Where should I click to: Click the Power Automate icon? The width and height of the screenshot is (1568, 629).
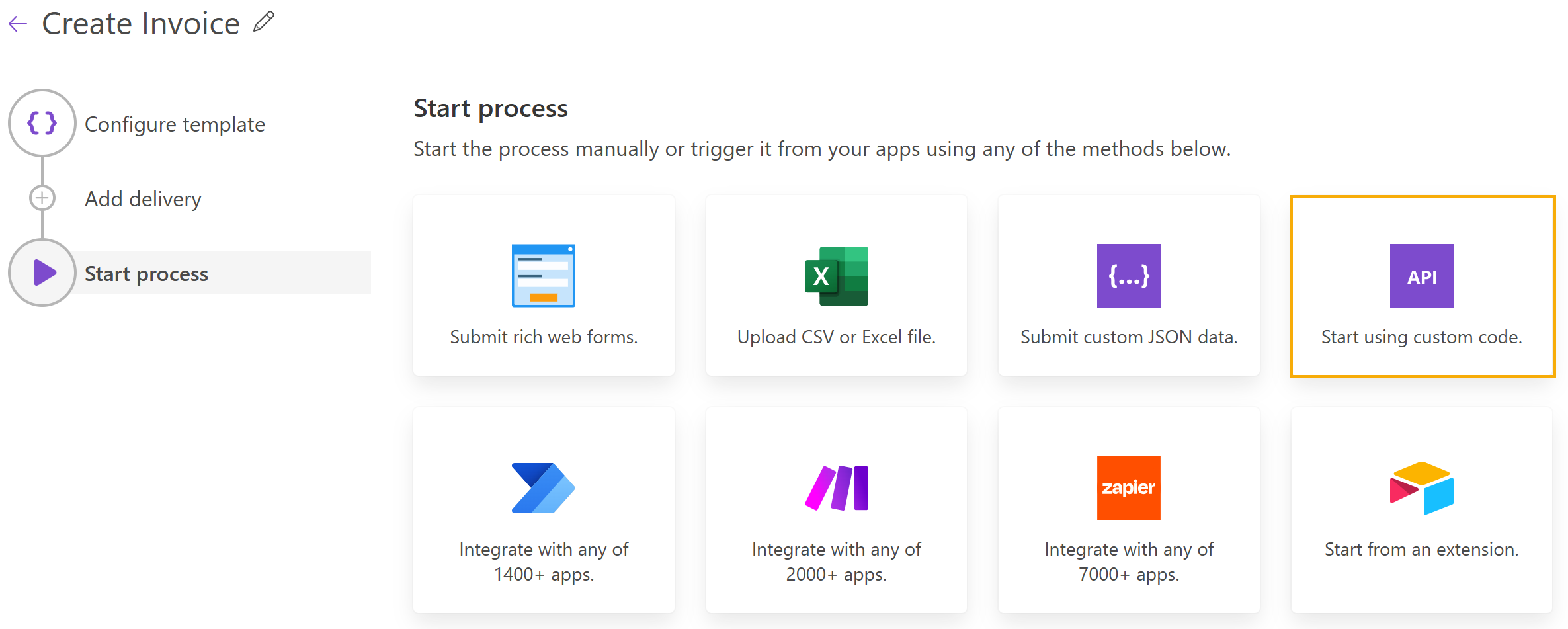pyautogui.click(x=544, y=488)
